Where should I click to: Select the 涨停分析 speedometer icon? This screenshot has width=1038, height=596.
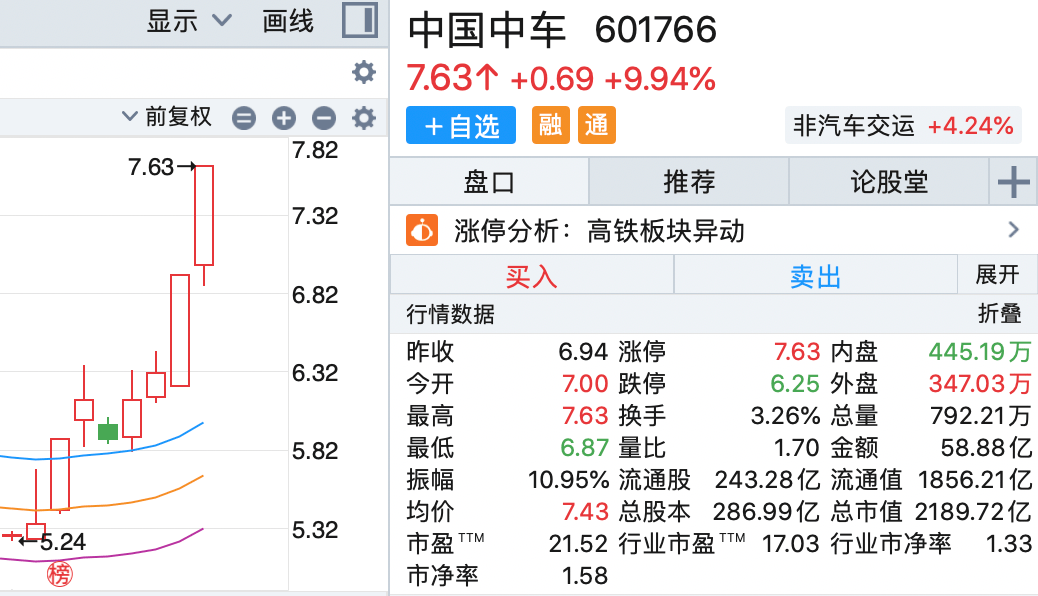click(421, 229)
